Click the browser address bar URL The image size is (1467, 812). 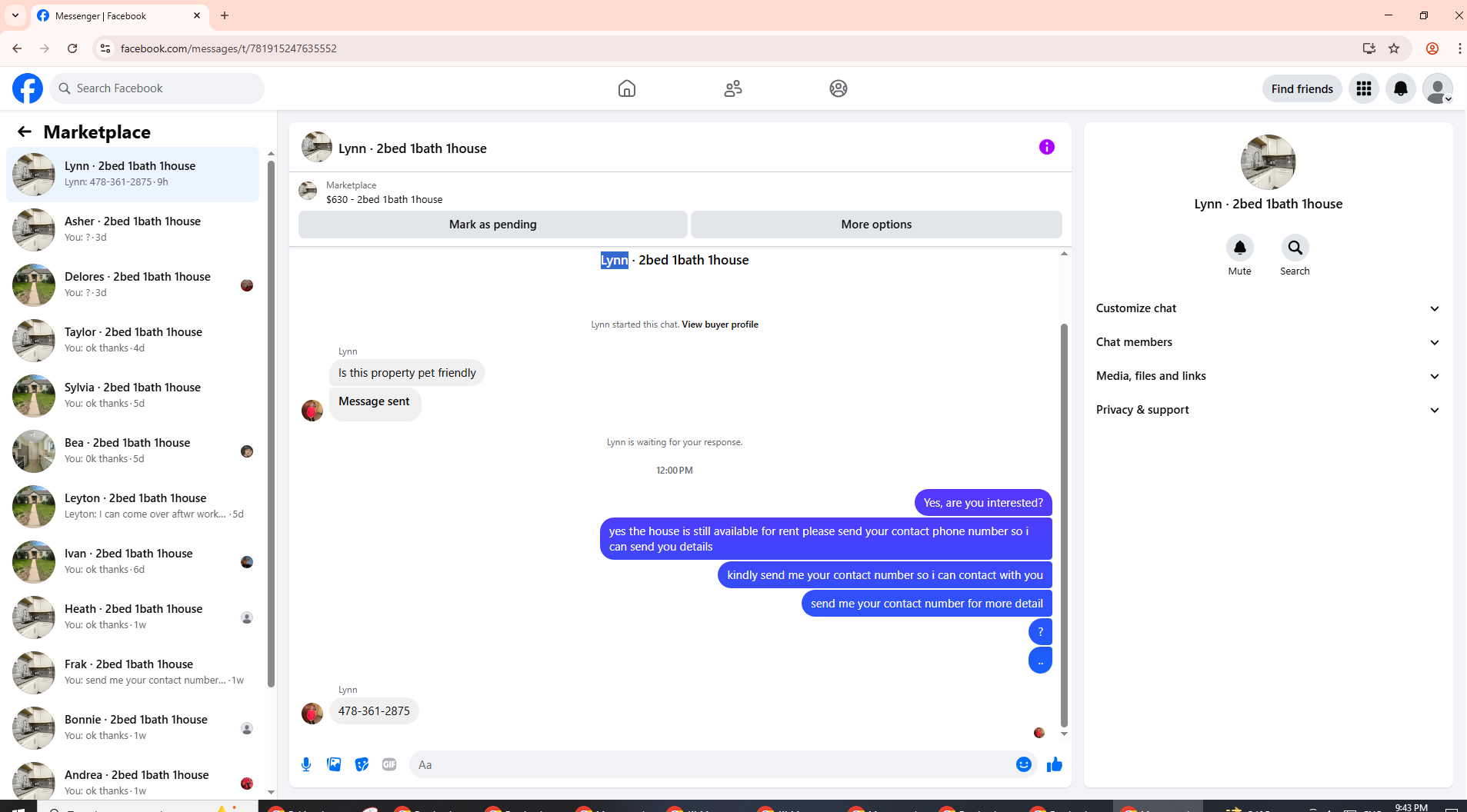(228, 48)
